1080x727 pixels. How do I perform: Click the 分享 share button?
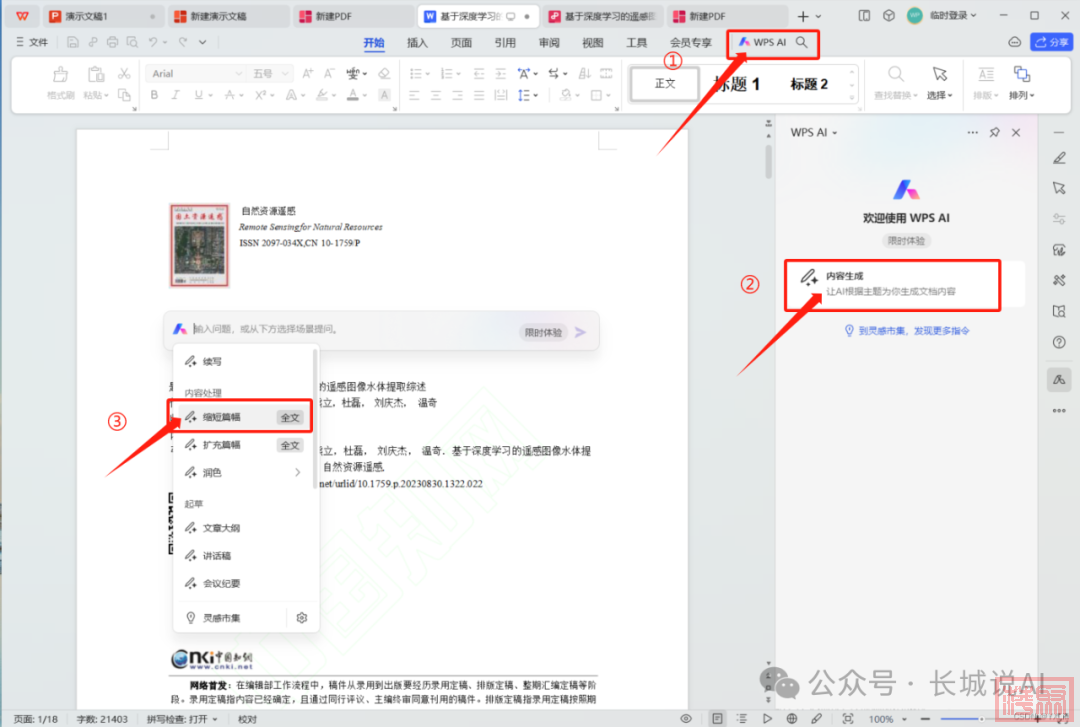coord(1051,42)
